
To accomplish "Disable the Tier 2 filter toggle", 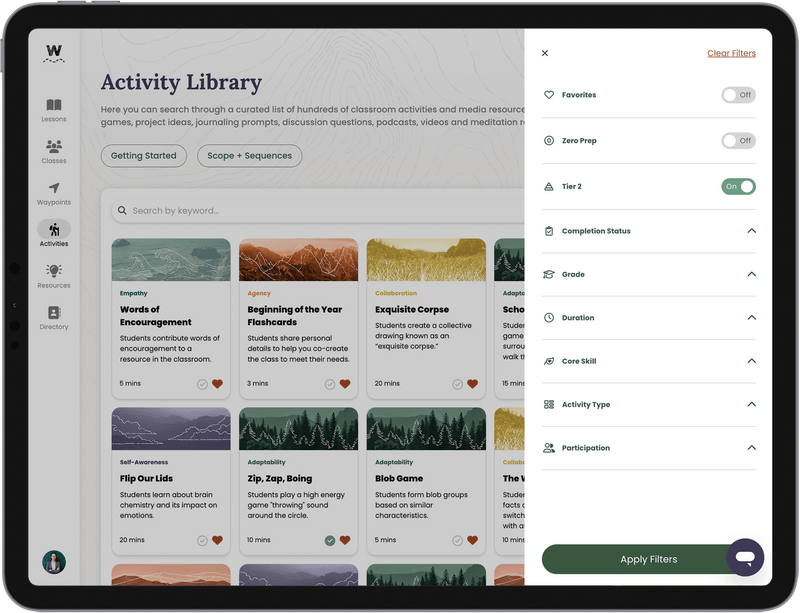I will coord(738,187).
